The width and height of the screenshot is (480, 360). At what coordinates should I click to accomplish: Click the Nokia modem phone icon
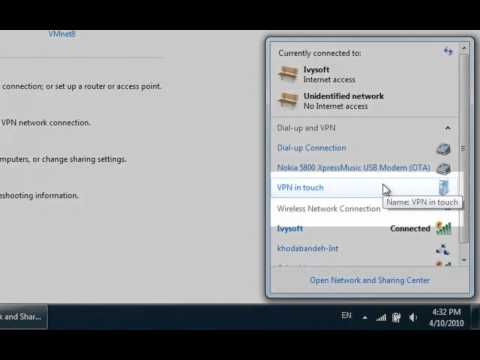click(x=443, y=168)
